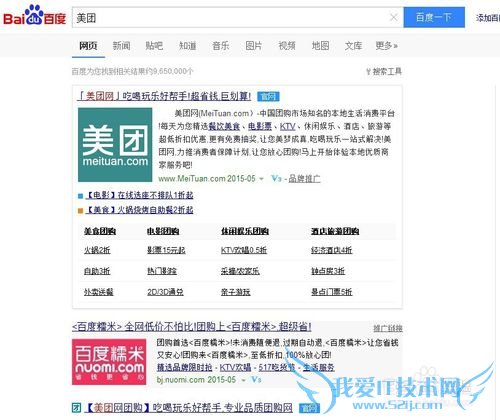
Task: Switch to the 文库 tab
Action: [x=353, y=46]
